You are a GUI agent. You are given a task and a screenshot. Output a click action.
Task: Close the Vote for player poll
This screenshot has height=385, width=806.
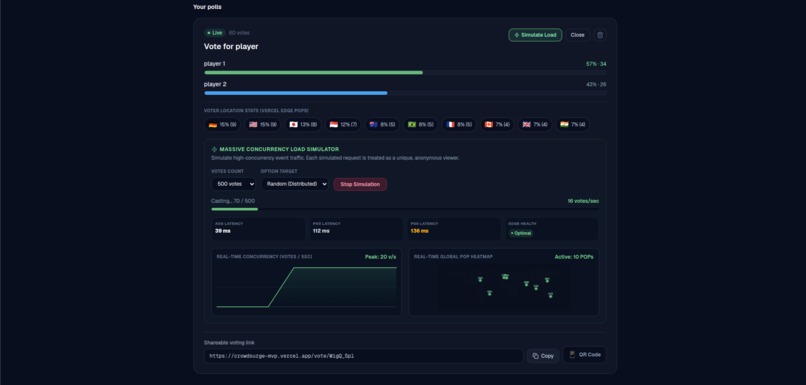[x=577, y=35]
